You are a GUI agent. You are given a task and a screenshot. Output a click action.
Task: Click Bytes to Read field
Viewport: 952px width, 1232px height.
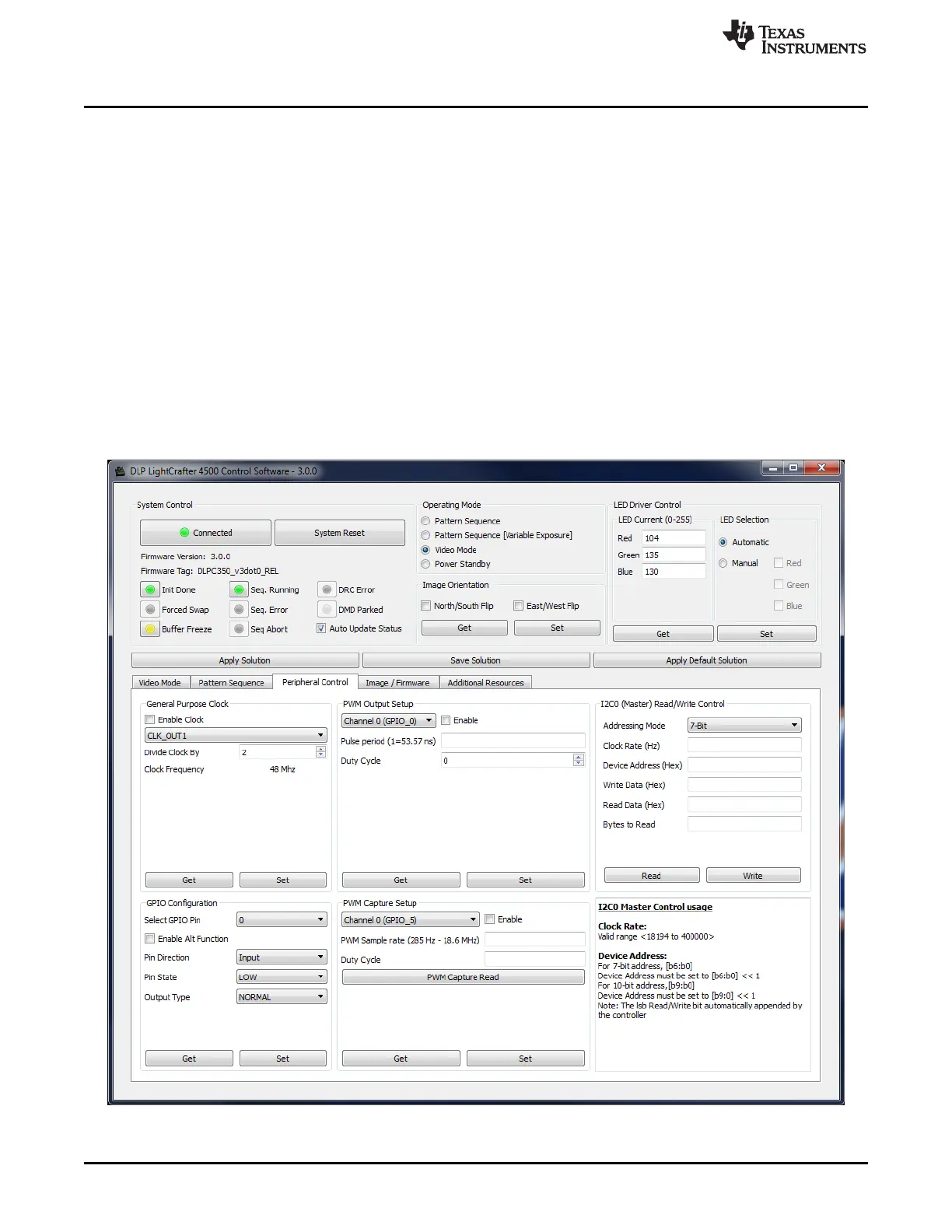pos(744,824)
